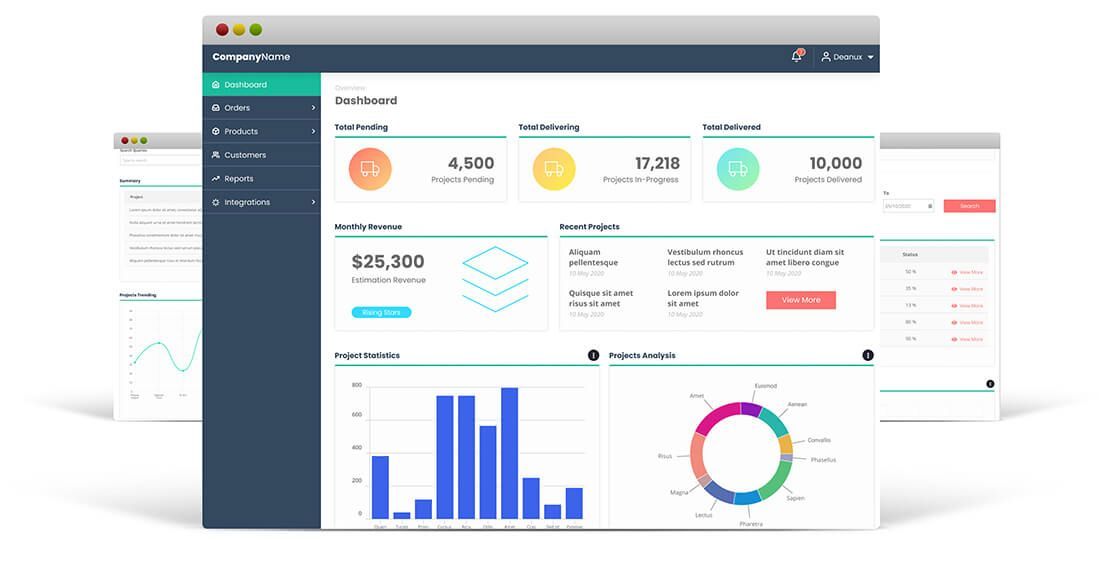Click the 10,000 Projects Delivered value
1110x576 pixels.
click(835, 163)
